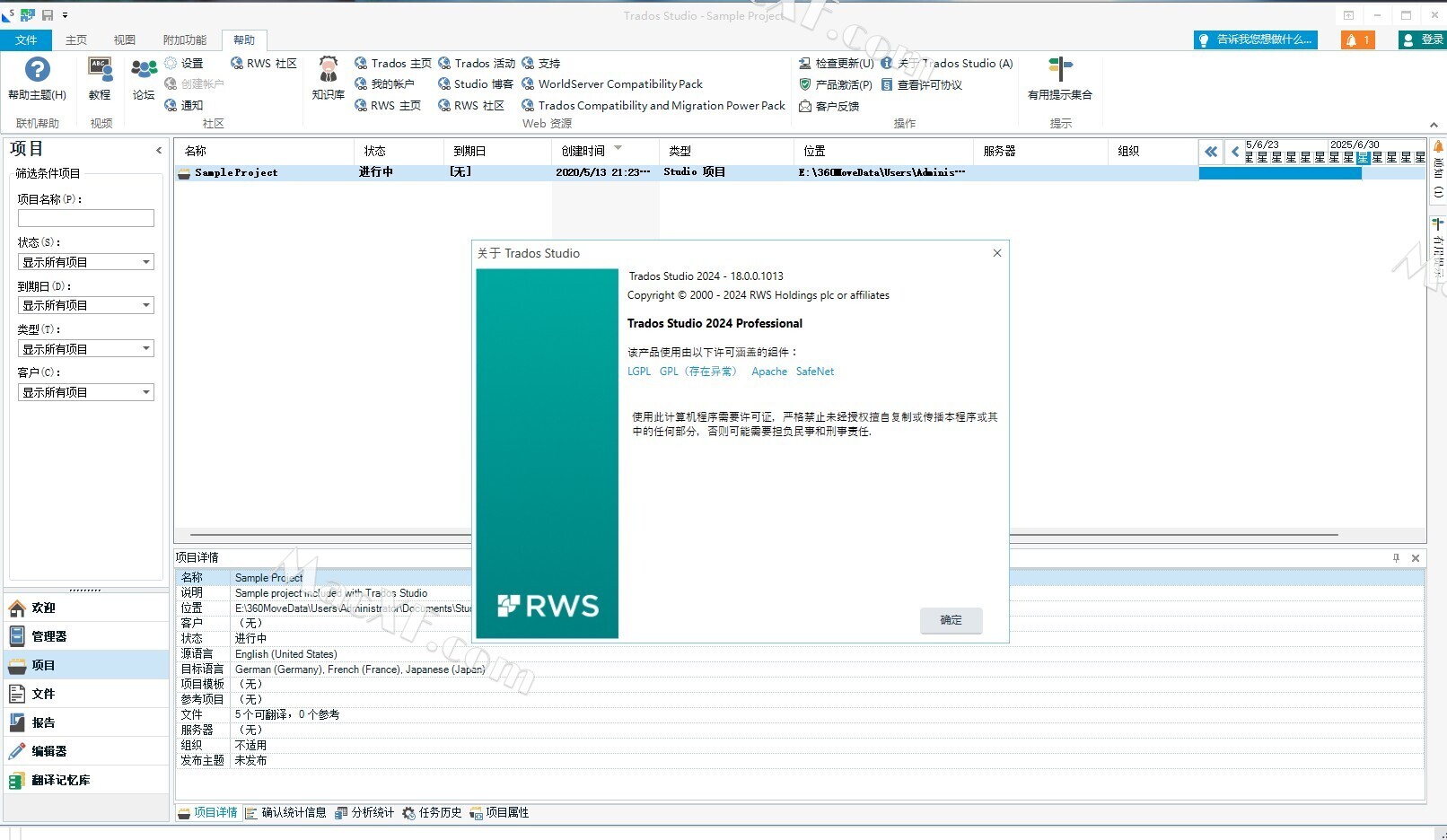Image resolution: width=1447 pixels, height=840 pixels.
Task: Switch to the 视图 ribbon tab
Action: 125,39
